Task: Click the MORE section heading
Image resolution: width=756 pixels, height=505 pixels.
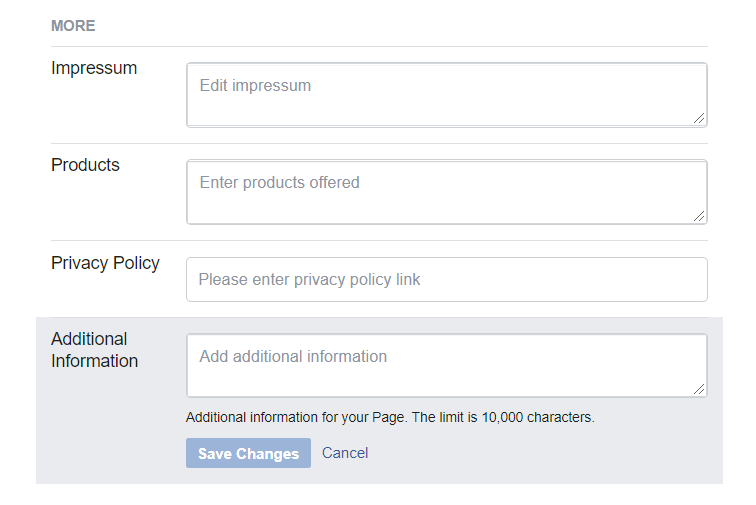Action: 73,26
